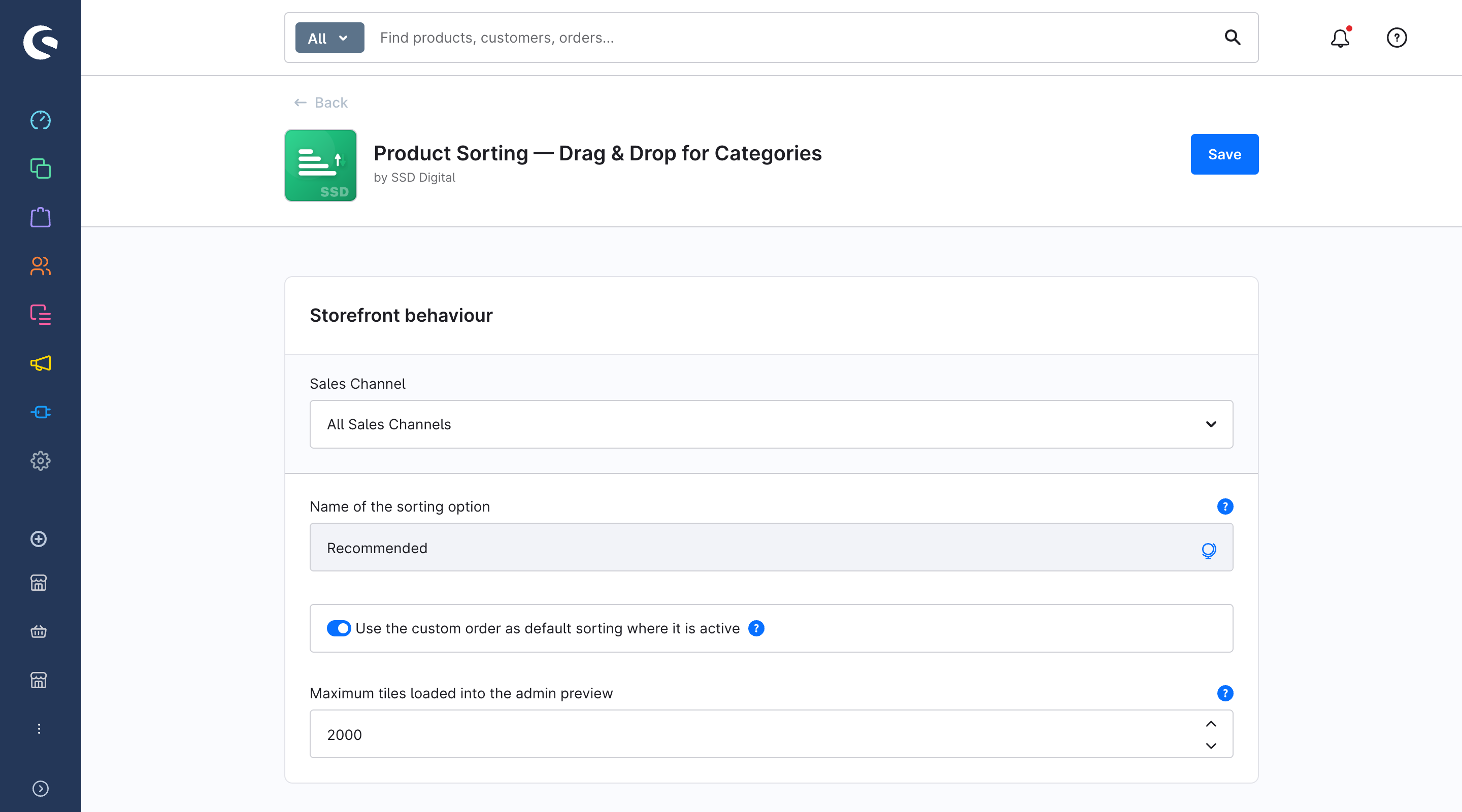The image size is (1462, 812).
Task: Open the Marketing megaphone icon
Action: [40, 363]
